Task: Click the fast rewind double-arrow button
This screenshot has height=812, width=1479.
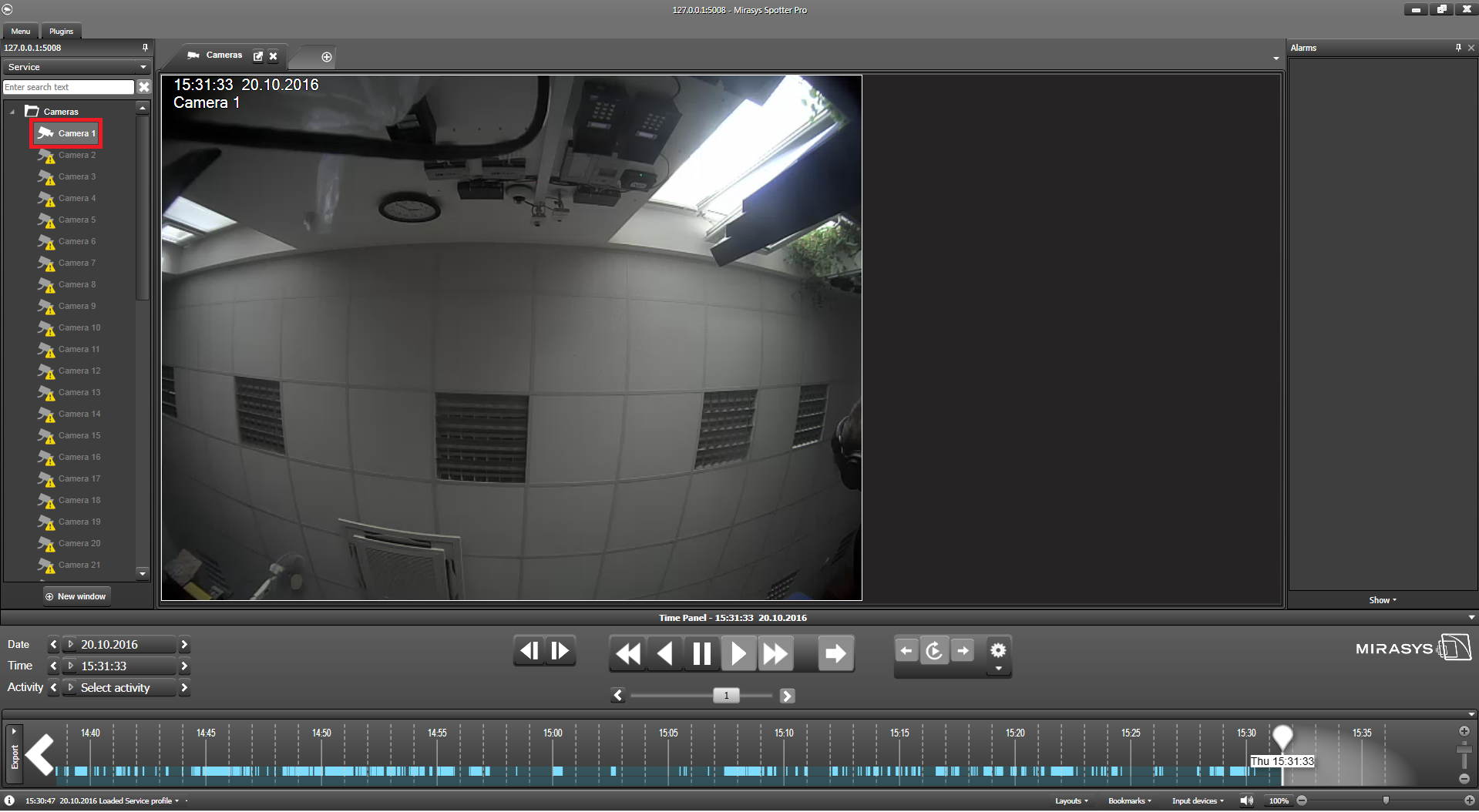Action: [x=628, y=654]
